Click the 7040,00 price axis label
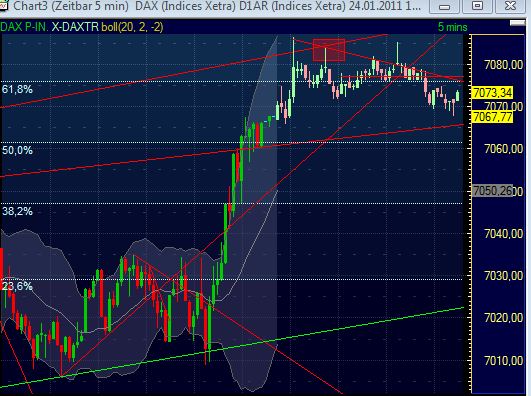The image size is (531, 396). pos(504,234)
